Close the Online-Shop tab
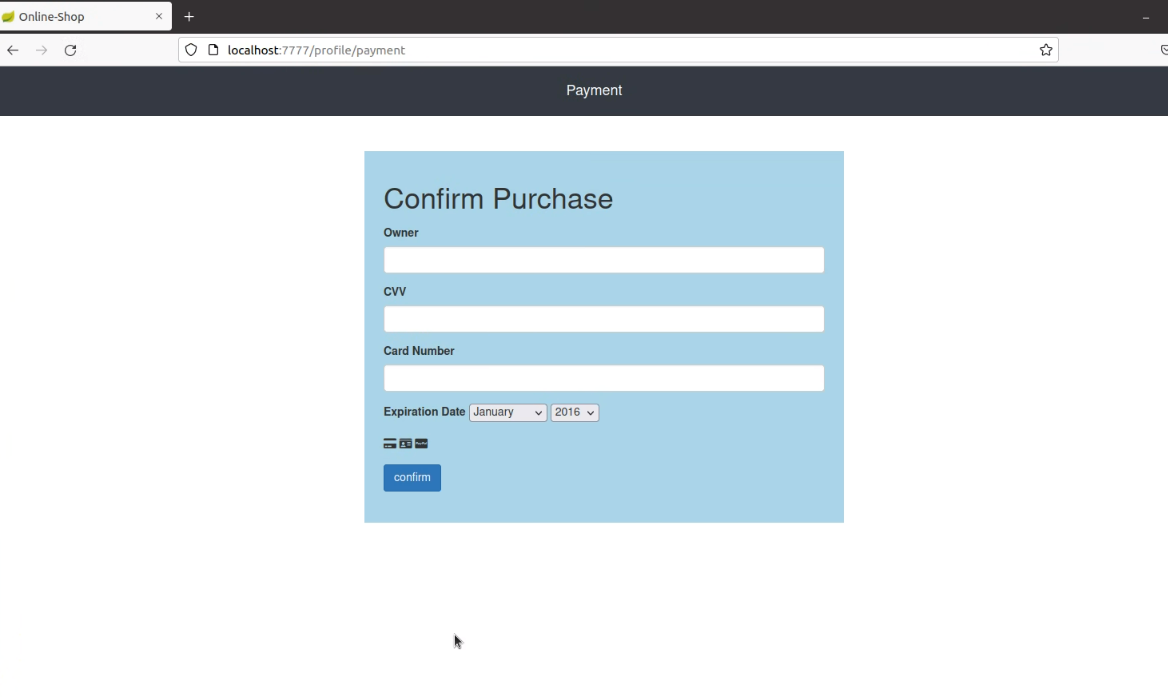1168x697 pixels. click(159, 16)
